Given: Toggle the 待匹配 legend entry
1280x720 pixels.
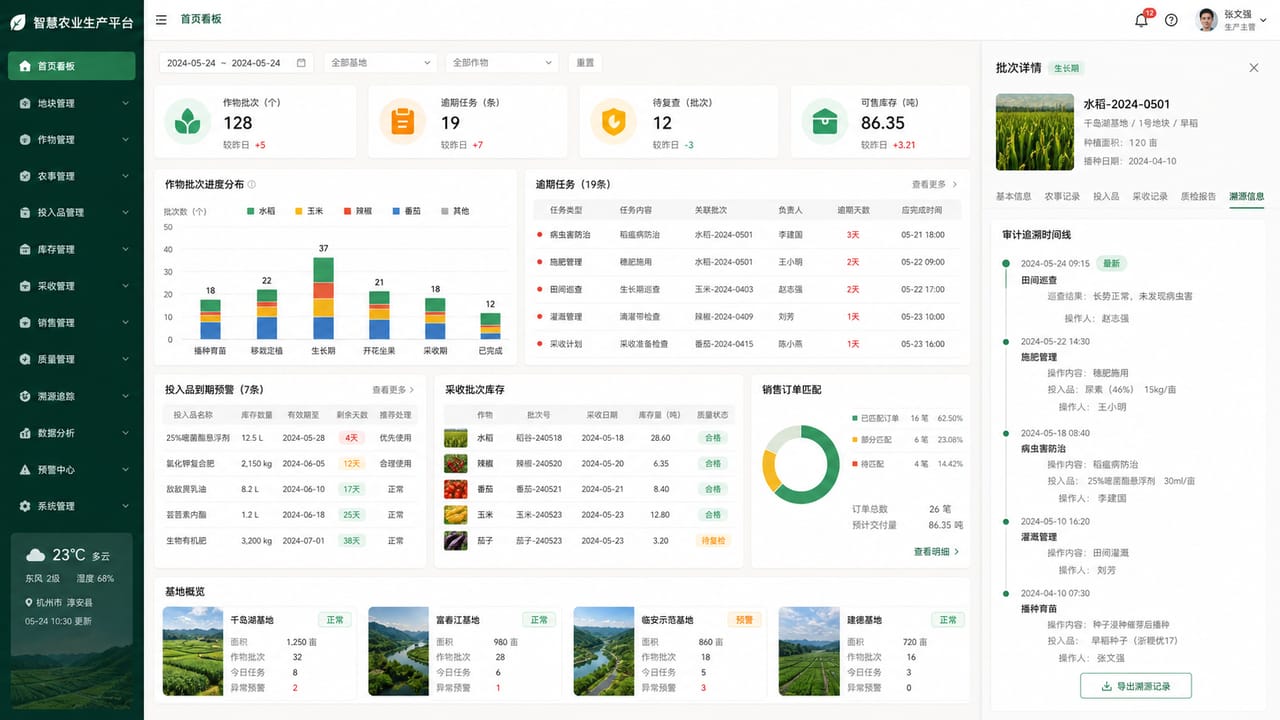Looking at the screenshot, I should pos(868,463).
